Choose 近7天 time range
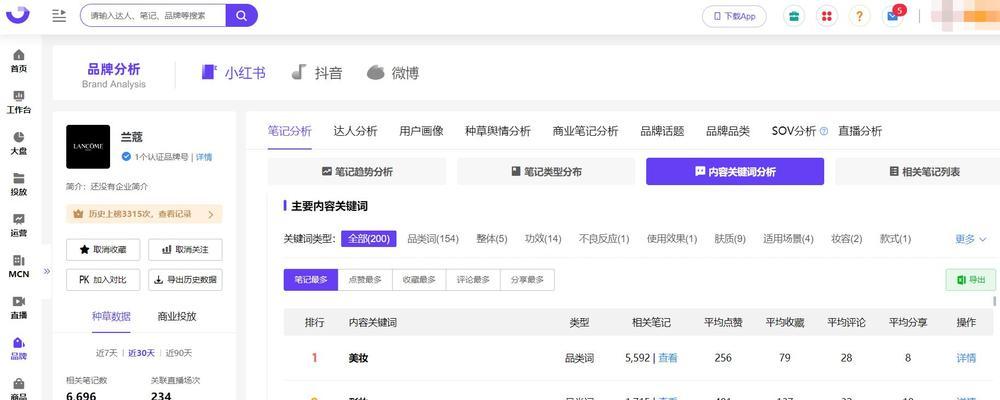This screenshot has width=1000, height=400. pyautogui.click(x=107, y=353)
